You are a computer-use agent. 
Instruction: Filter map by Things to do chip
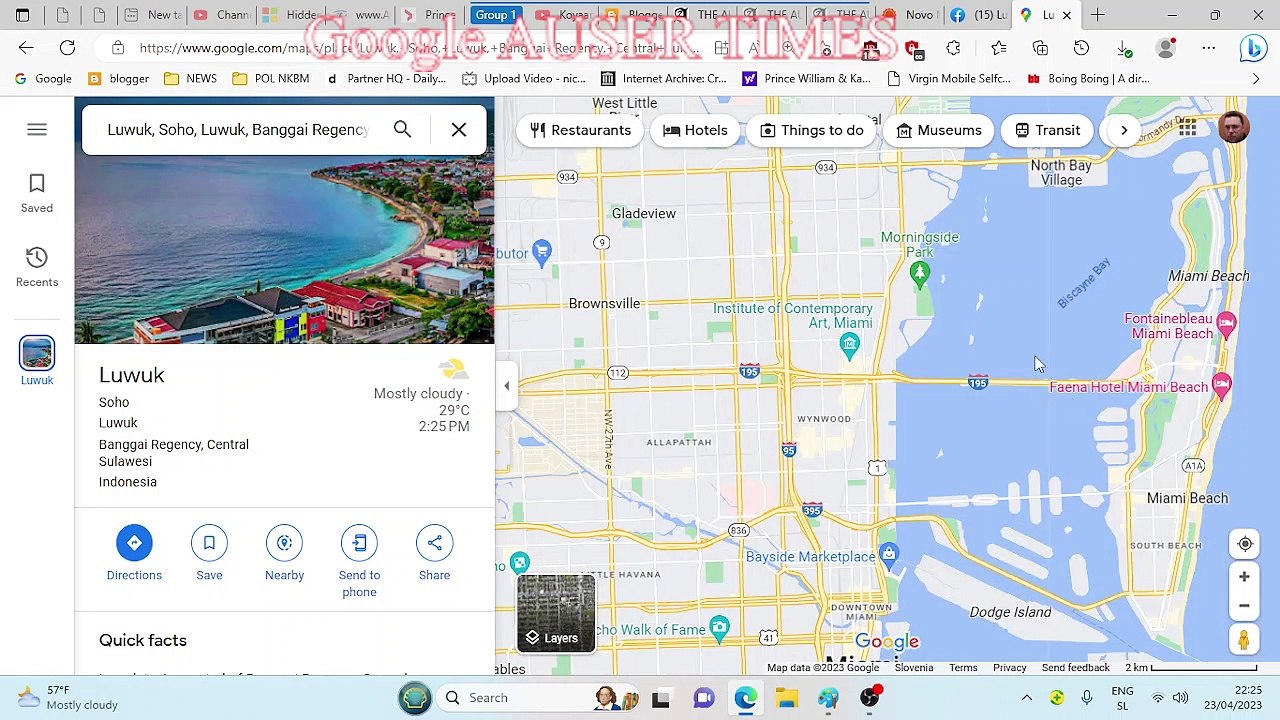point(812,130)
